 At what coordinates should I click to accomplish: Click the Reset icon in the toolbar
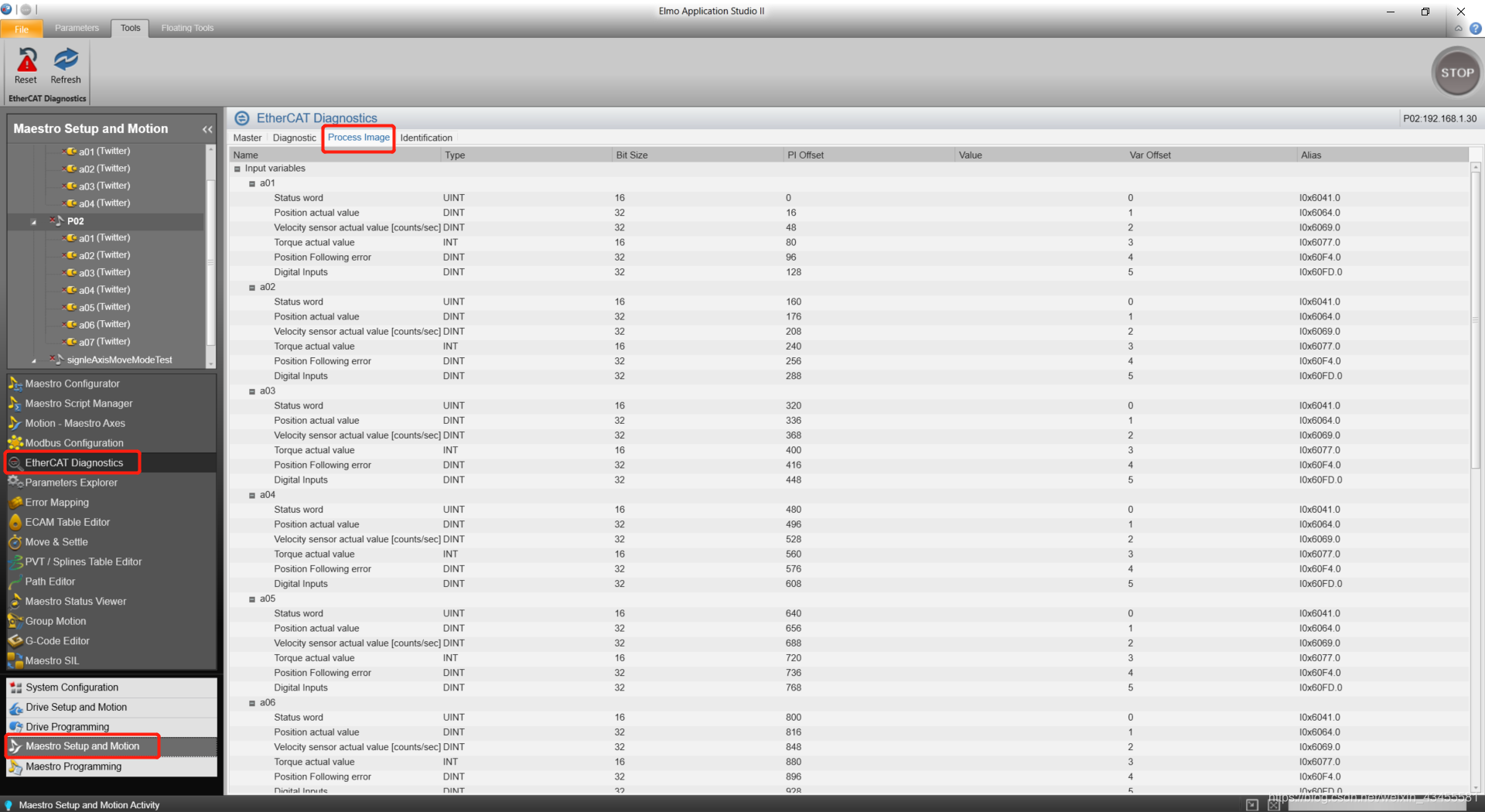point(26,60)
